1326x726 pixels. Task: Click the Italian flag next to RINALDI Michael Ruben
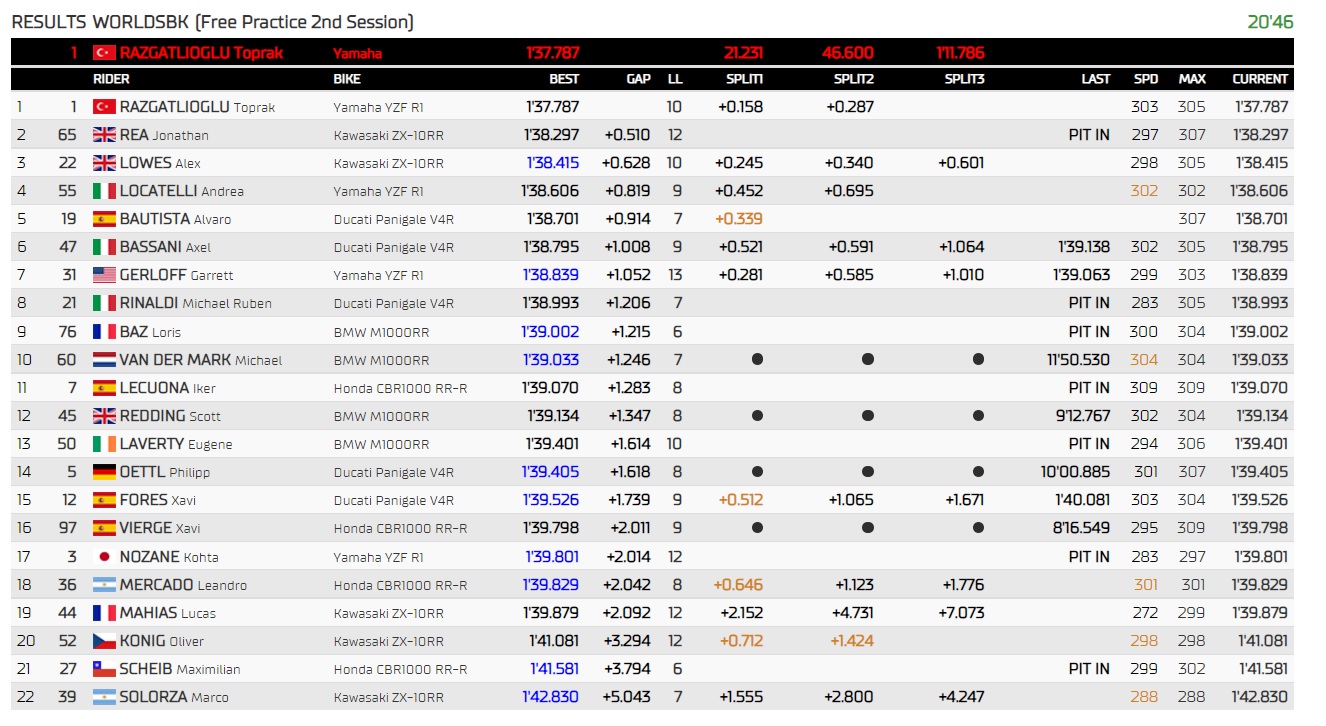pyautogui.click(x=104, y=303)
